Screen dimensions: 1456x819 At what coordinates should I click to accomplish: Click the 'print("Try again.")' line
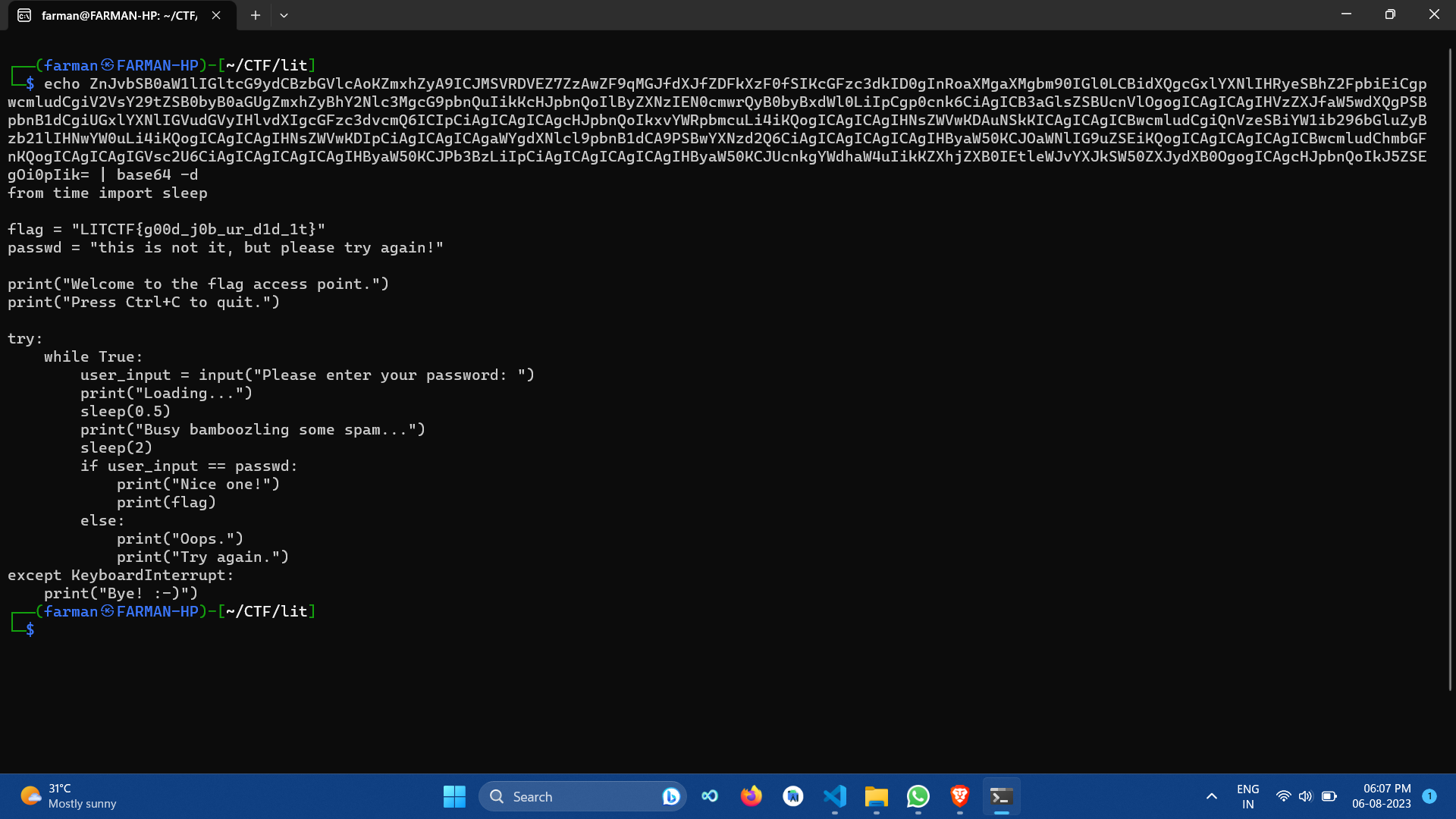(x=203, y=557)
